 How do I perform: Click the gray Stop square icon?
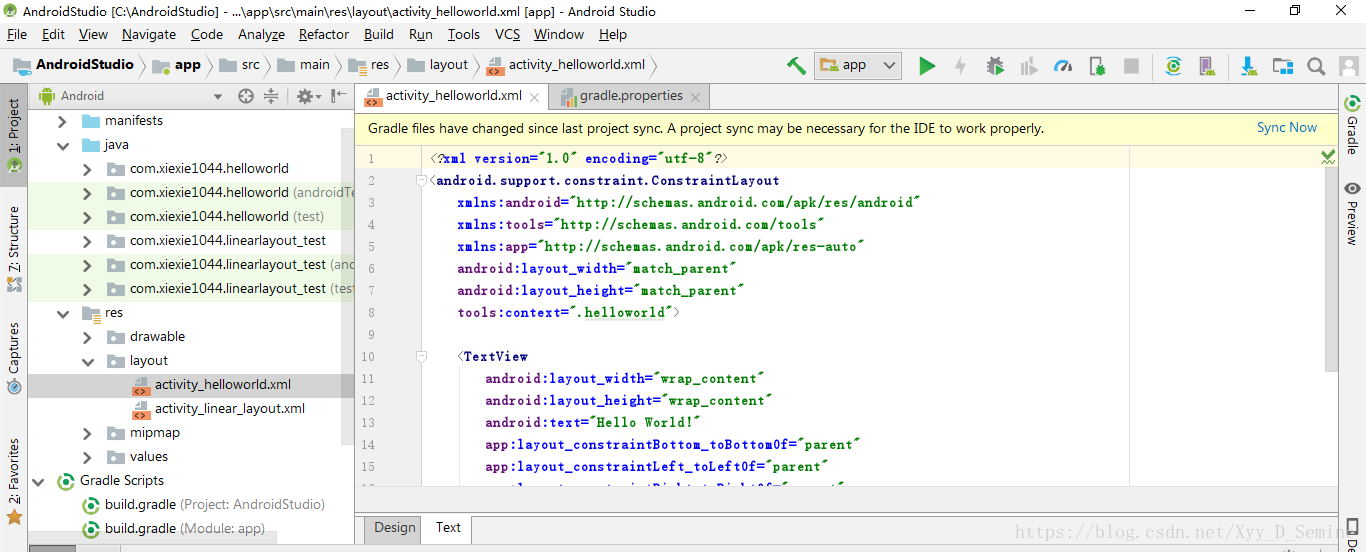pos(1131,66)
